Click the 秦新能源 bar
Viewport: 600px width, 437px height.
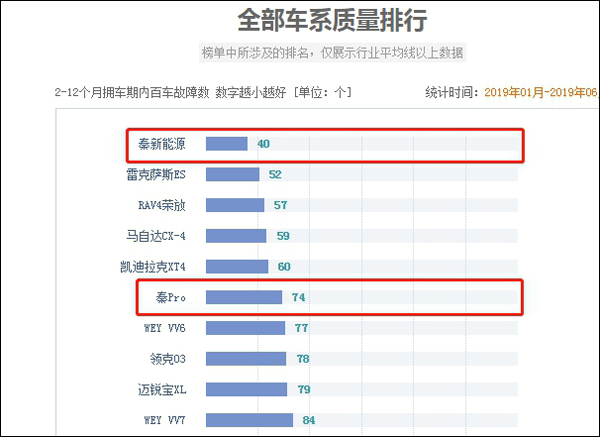click(x=227, y=144)
